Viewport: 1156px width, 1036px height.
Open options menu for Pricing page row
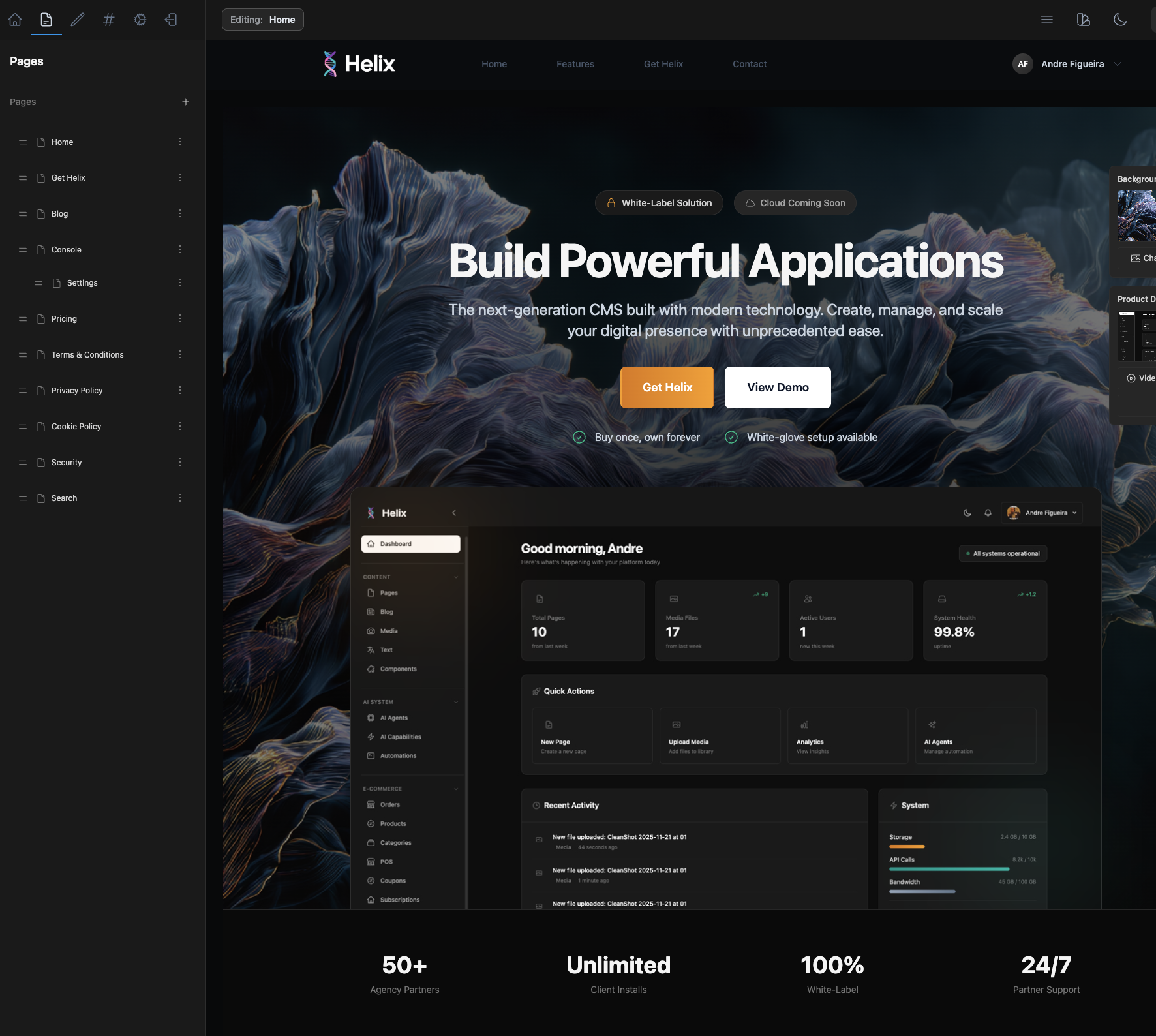(x=180, y=318)
